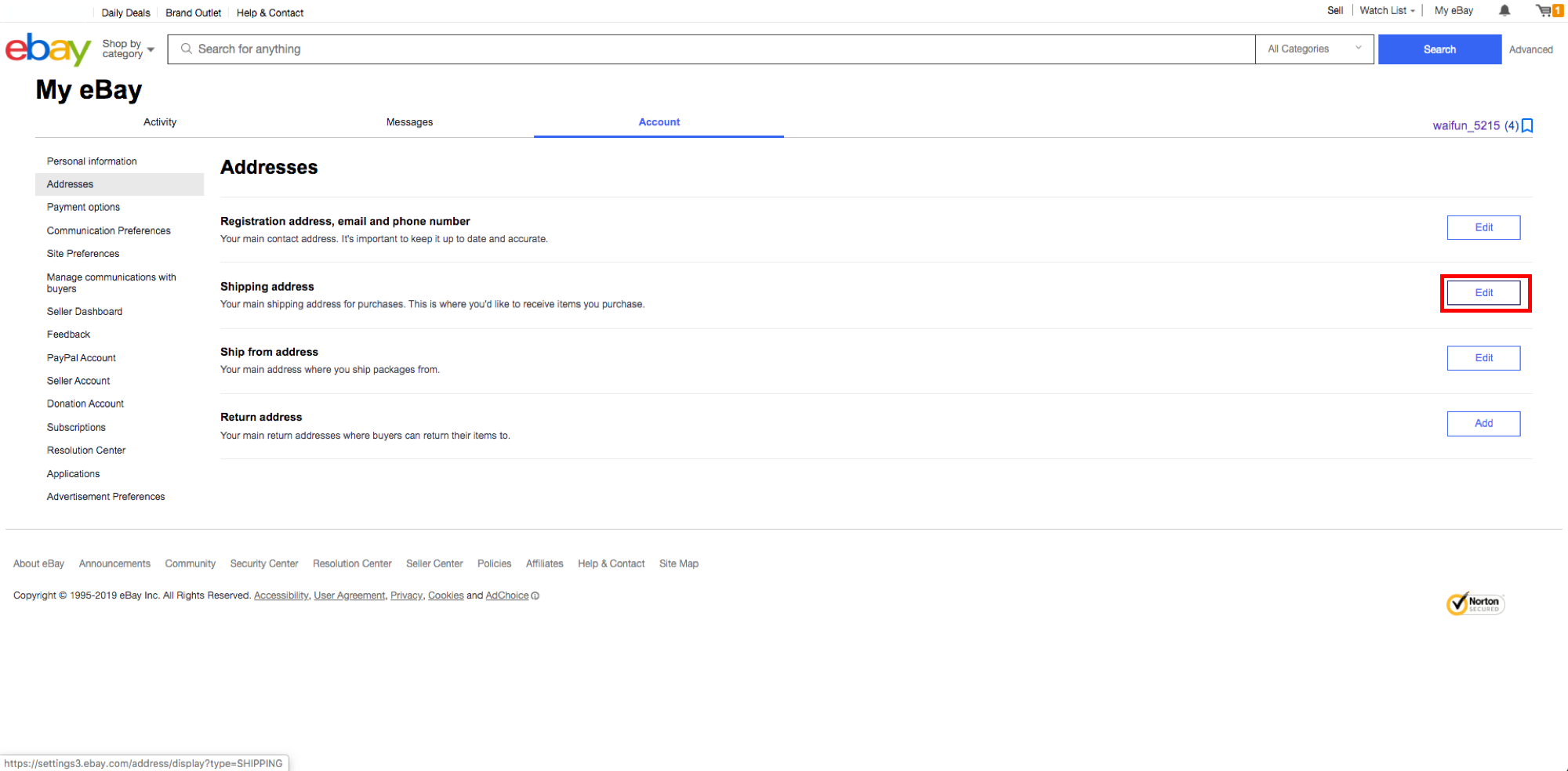Open Personal information in the sidebar
The image size is (1568, 771).
pos(92,161)
